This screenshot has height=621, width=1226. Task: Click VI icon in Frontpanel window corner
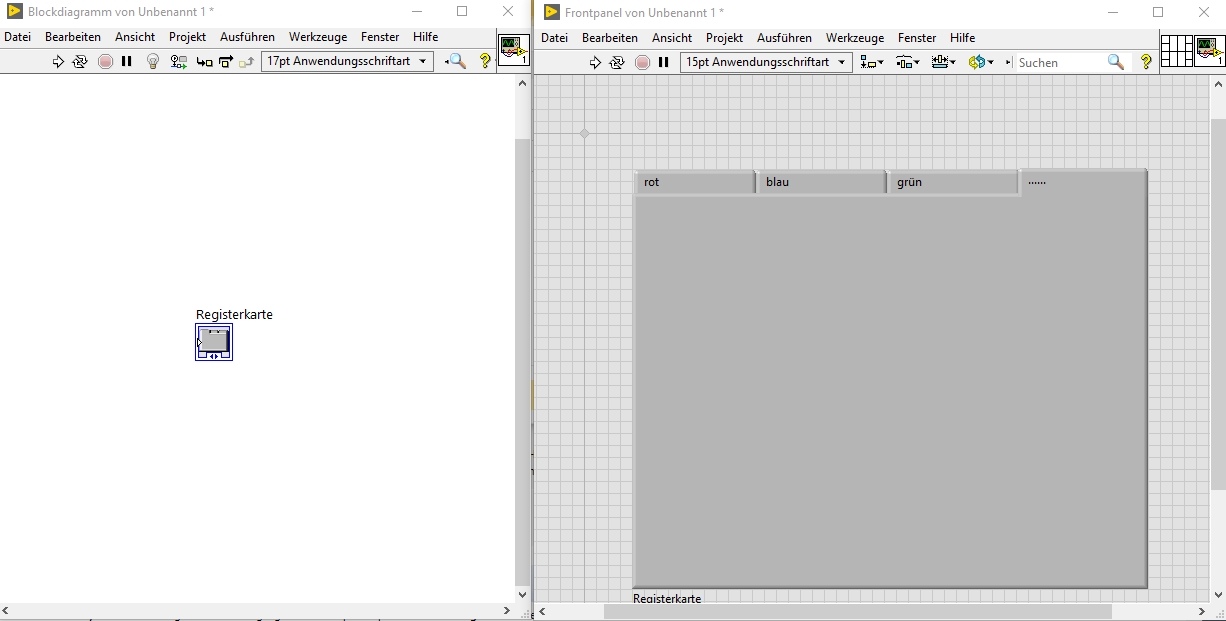point(1210,50)
